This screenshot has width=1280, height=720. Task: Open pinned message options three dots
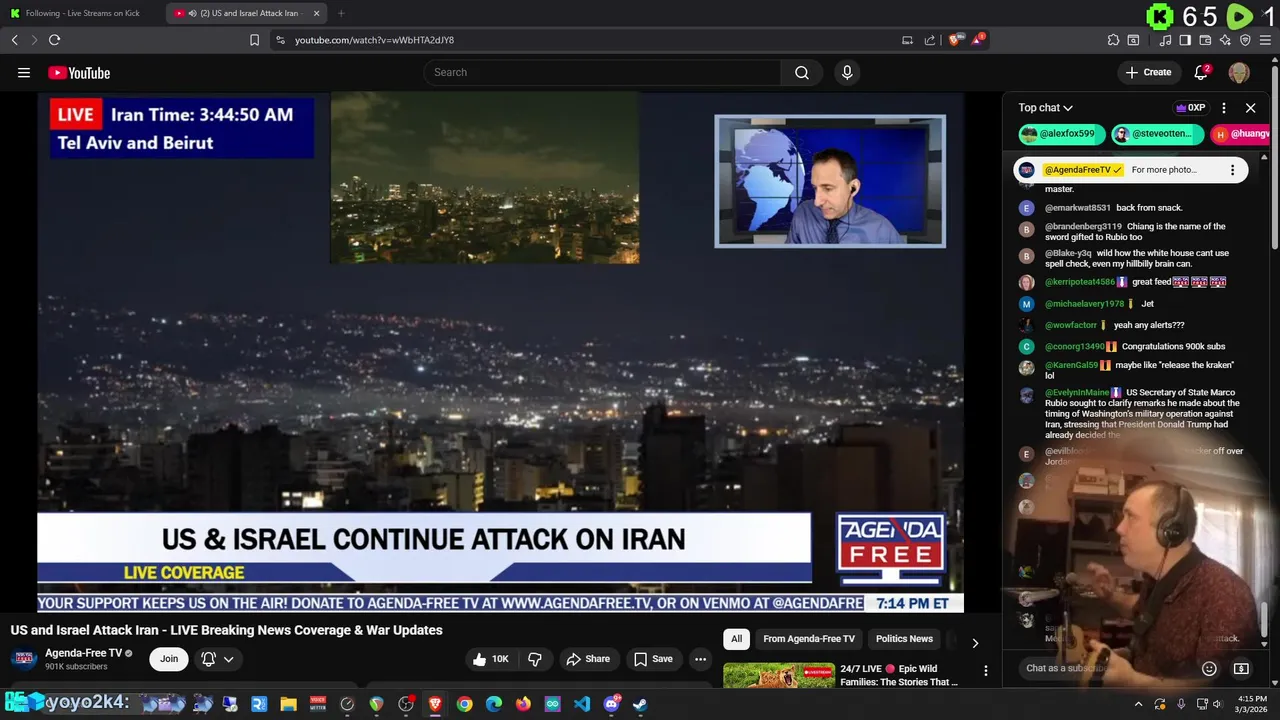pyautogui.click(x=1232, y=170)
